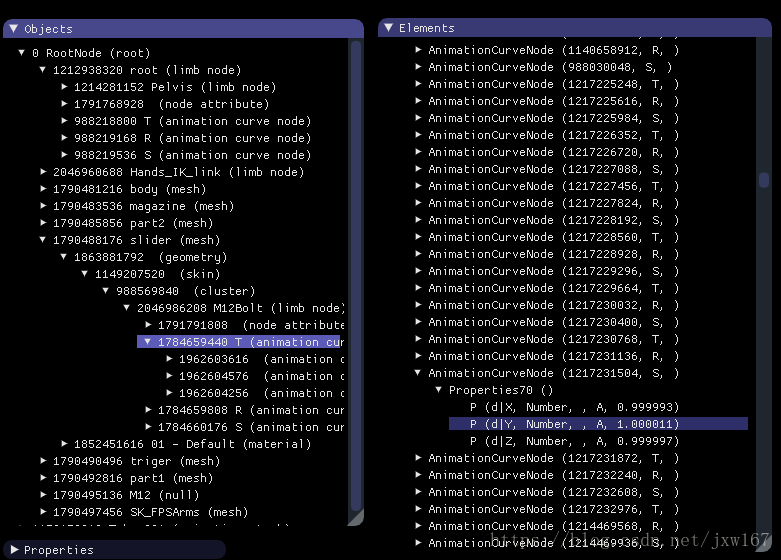Screen dimensions: 781x560
Task: Expand 988219168 R animation curve node
Action: tap(64, 138)
